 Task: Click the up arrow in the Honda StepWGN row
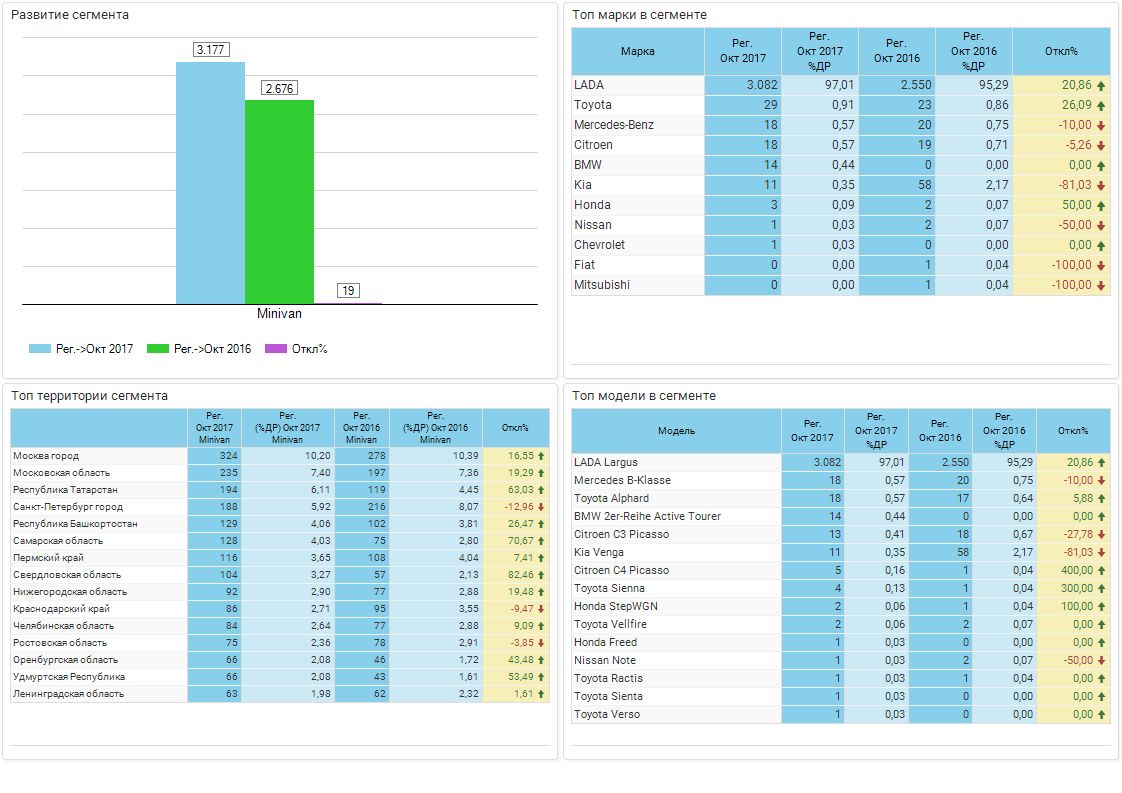click(1101, 607)
